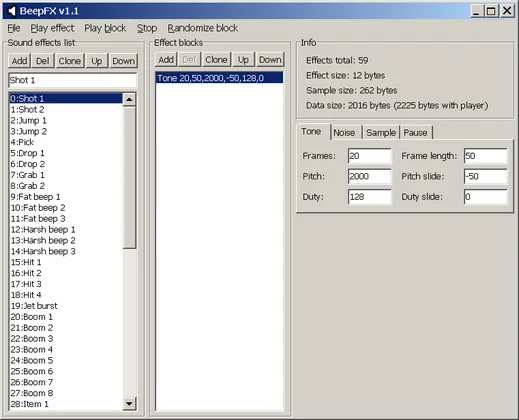The width and height of the screenshot is (519, 420).
Task: Click the Pitch slide input field
Action: [x=486, y=176]
